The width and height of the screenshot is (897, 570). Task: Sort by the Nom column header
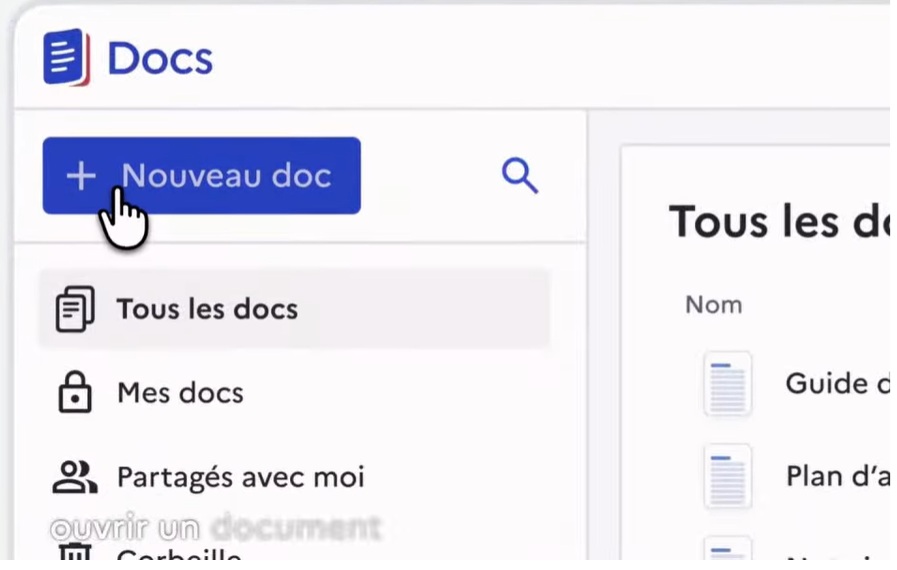tap(713, 304)
